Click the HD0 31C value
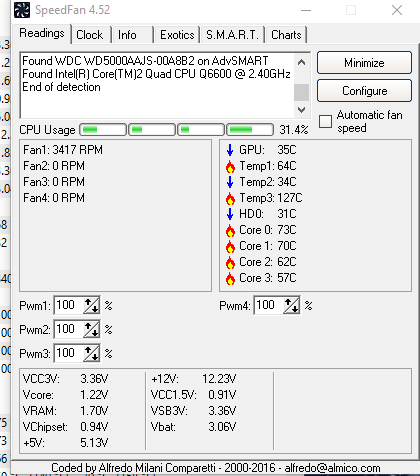This screenshot has width=420, height=476. coord(287,214)
